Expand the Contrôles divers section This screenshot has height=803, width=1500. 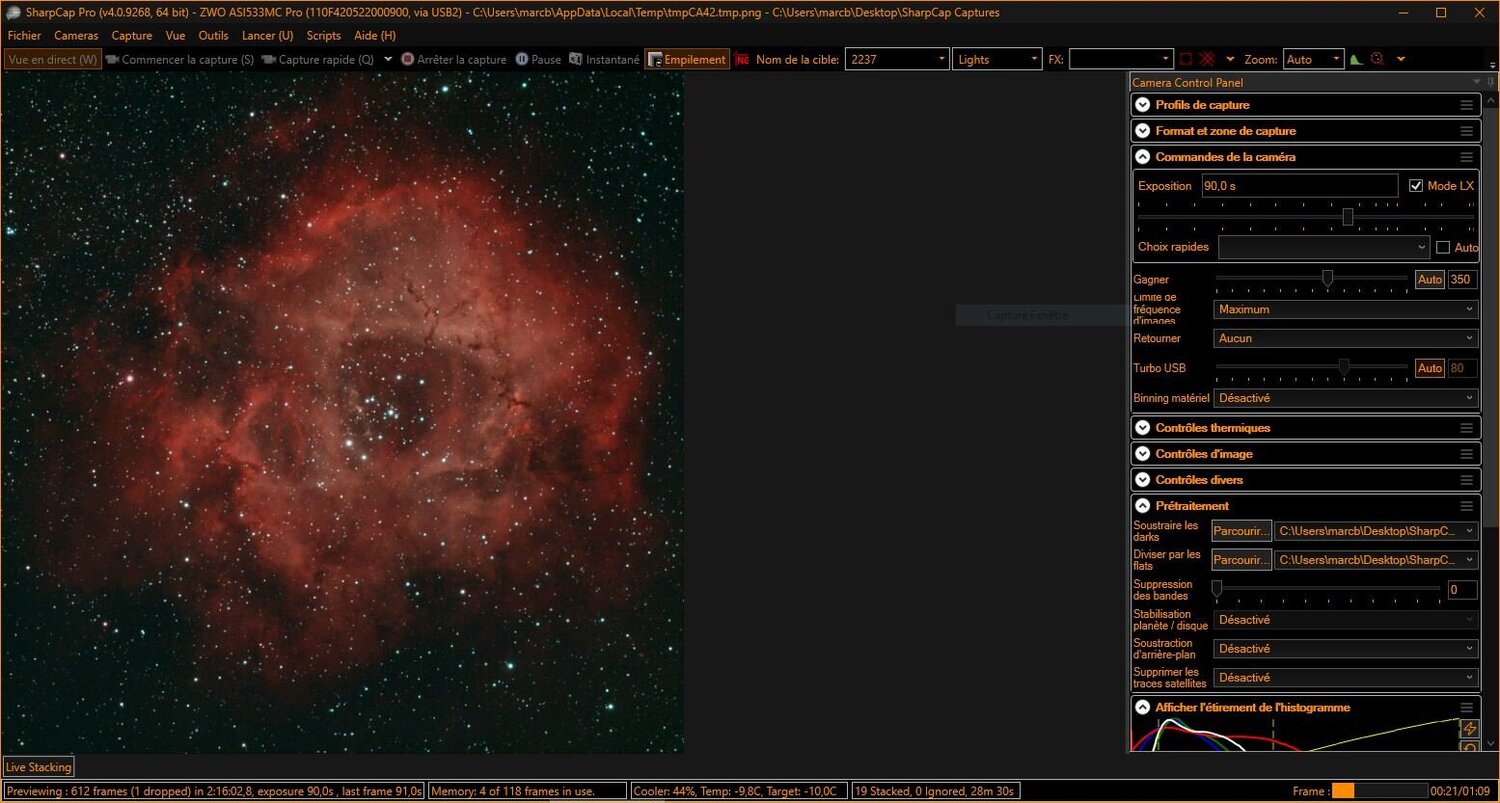pos(1143,480)
